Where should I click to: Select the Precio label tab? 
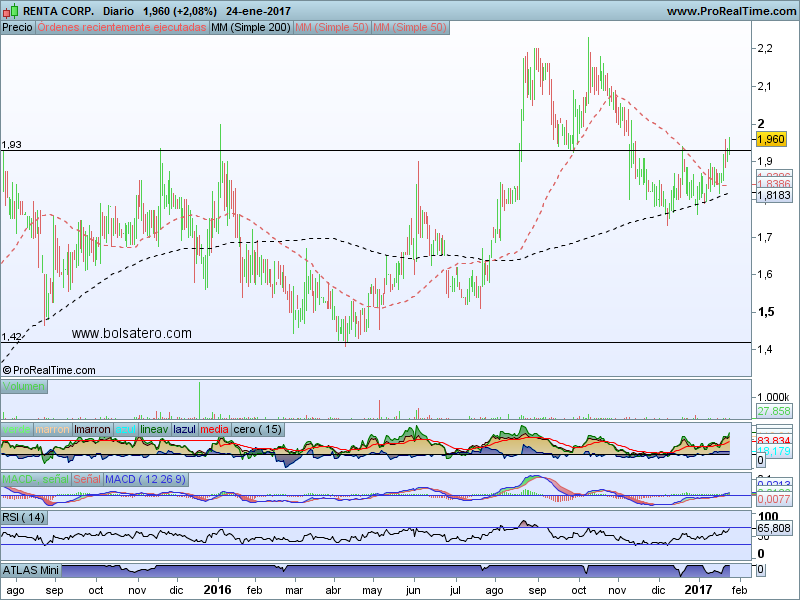point(18,28)
